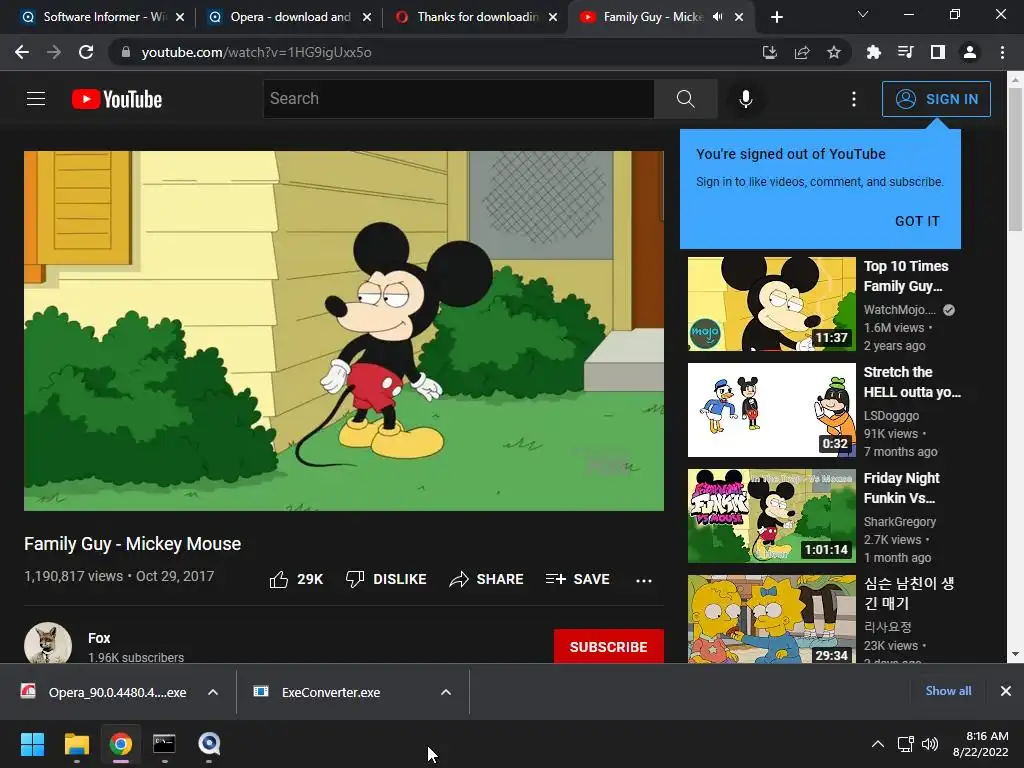
Task: Open the Extensions puzzle icon
Action: click(873, 52)
